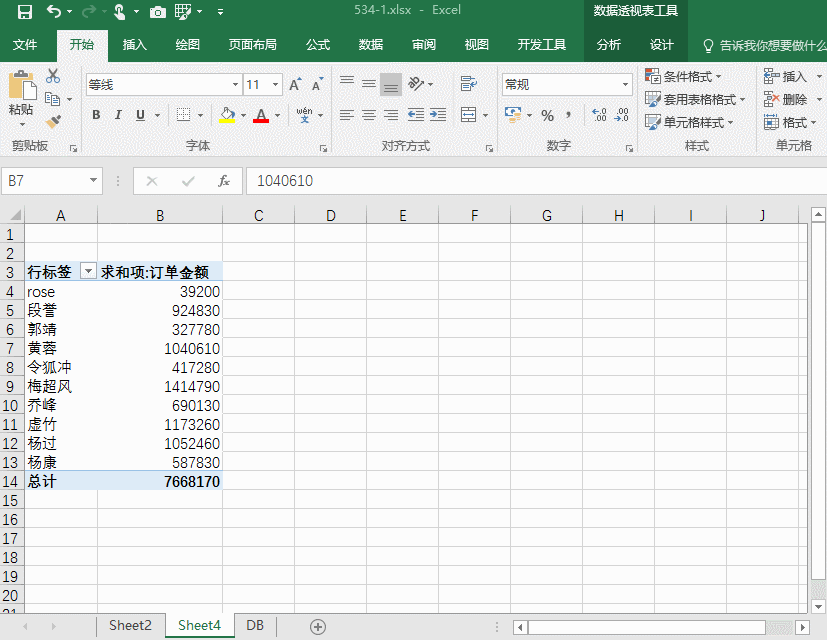Click the formula bar showing 1040610

536,181
